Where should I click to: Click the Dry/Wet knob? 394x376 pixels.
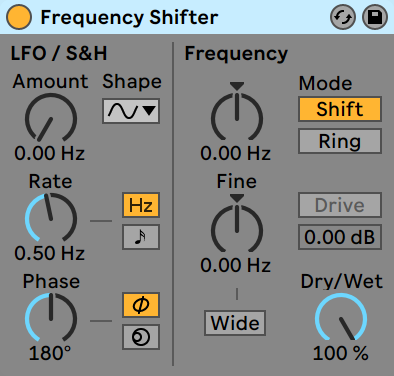point(341,318)
